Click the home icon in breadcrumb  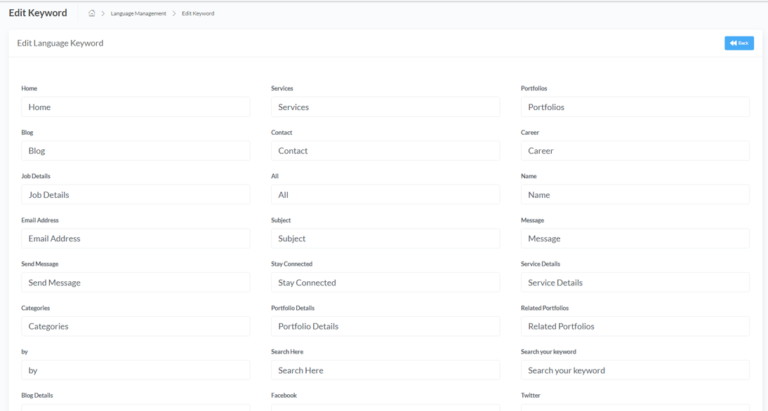(x=92, y=13)
